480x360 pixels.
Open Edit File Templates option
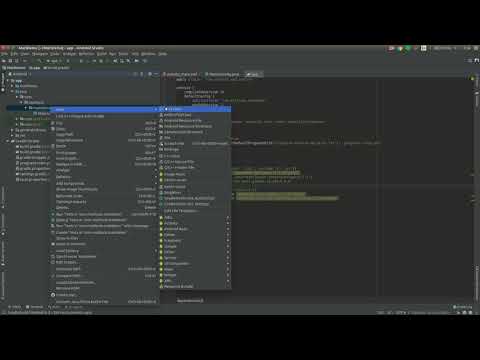pyautogui.click(x=195, y=211)
